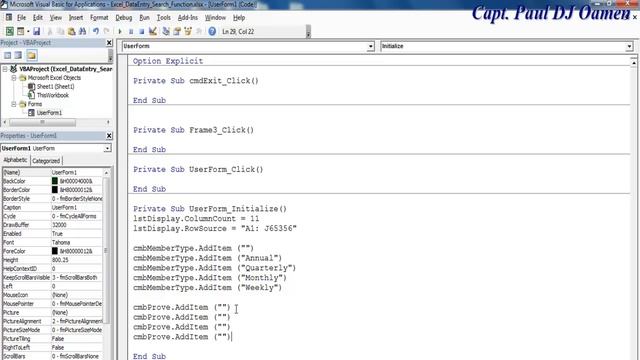Toggle Design Mode icon
The width and height of the screenshot is (640, 360).
coord(153,31)
